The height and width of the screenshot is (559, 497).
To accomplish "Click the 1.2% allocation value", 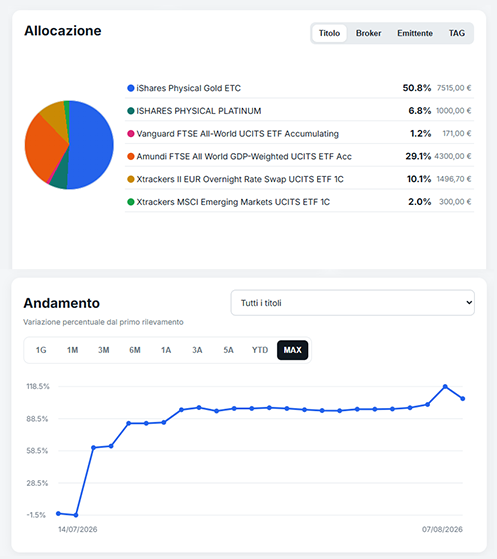I will pyautogui.click(x=421, y=133).
